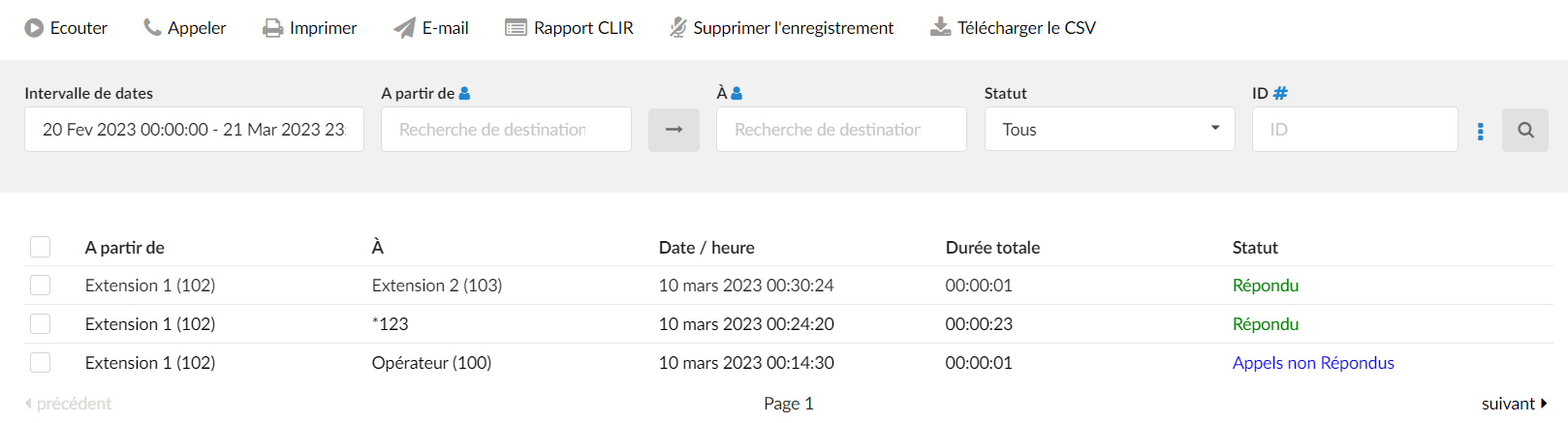Image resolution: width=1568 pixels, height=423 pixels.
Task: Click the Imprimer printer icon
Action: click(273, 28)
